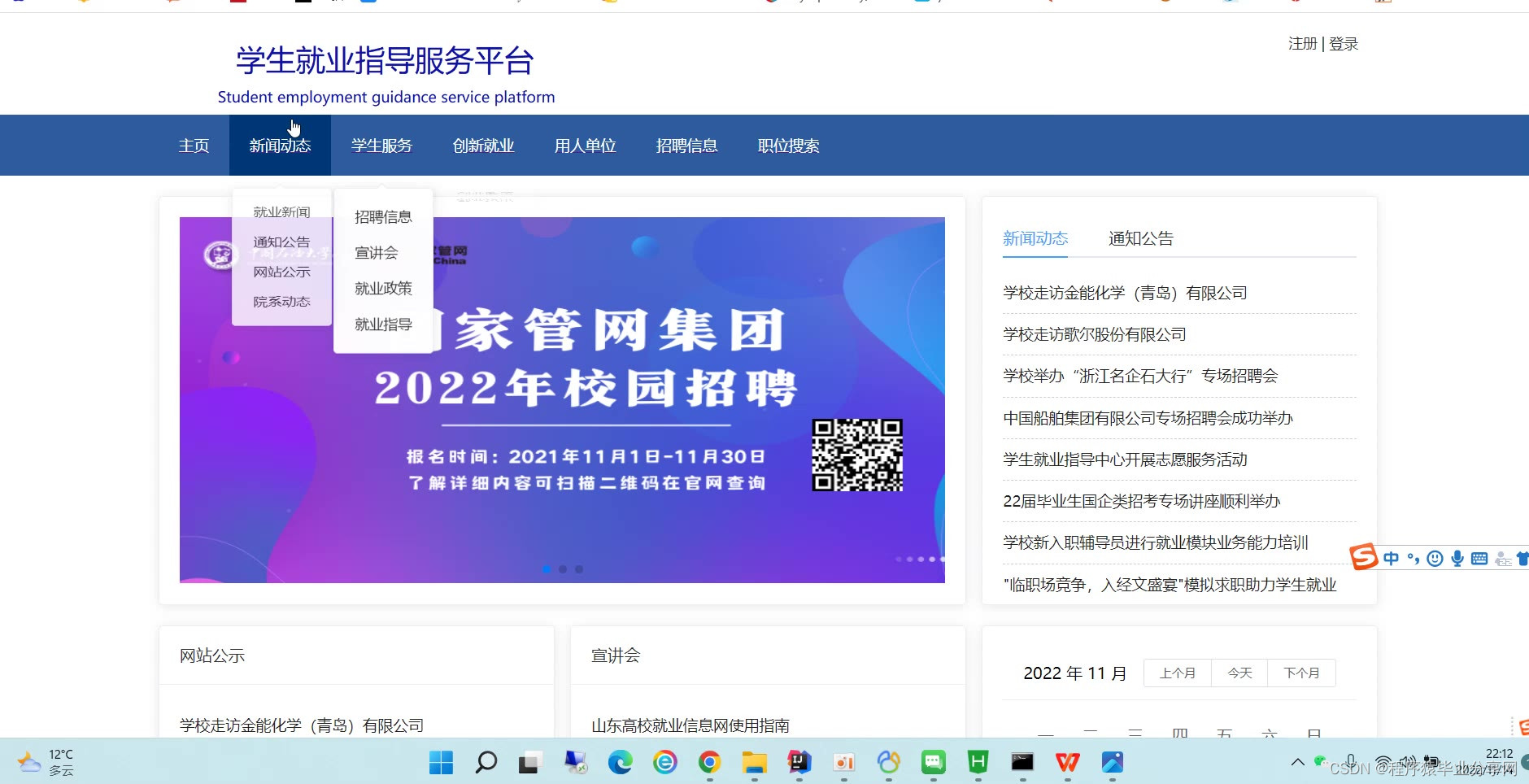Open the 用人单位 navigation menu
This screenshot has height=784, width=1529.
[x=585, y=146]
